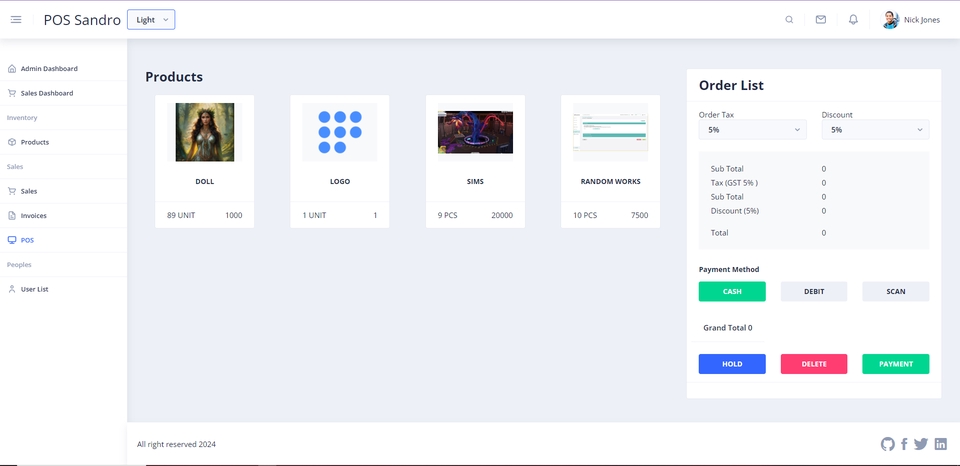Image resolution: width=960 pixels, height=466 pixels.
Task: Select the LOGO product thumbnail
Action: point(340,132)
